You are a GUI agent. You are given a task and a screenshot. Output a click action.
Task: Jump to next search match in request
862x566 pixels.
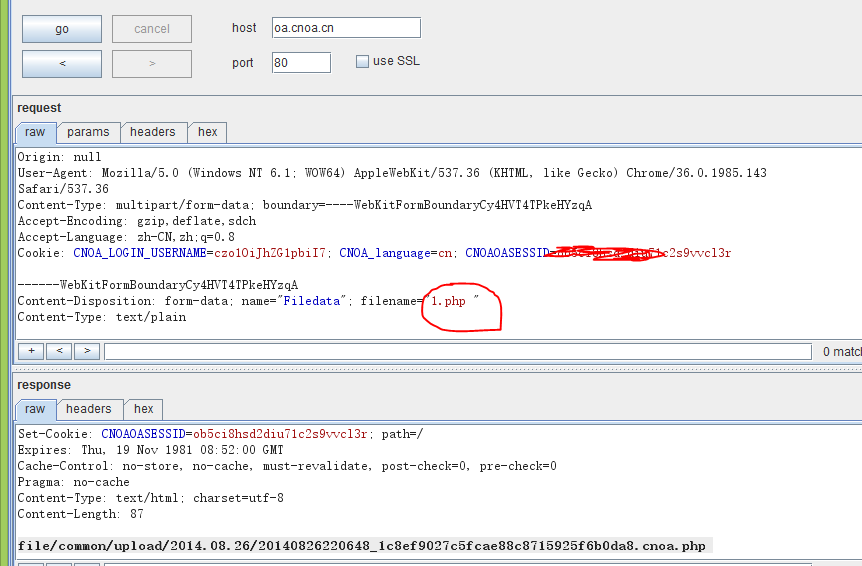tap(87, 351)
